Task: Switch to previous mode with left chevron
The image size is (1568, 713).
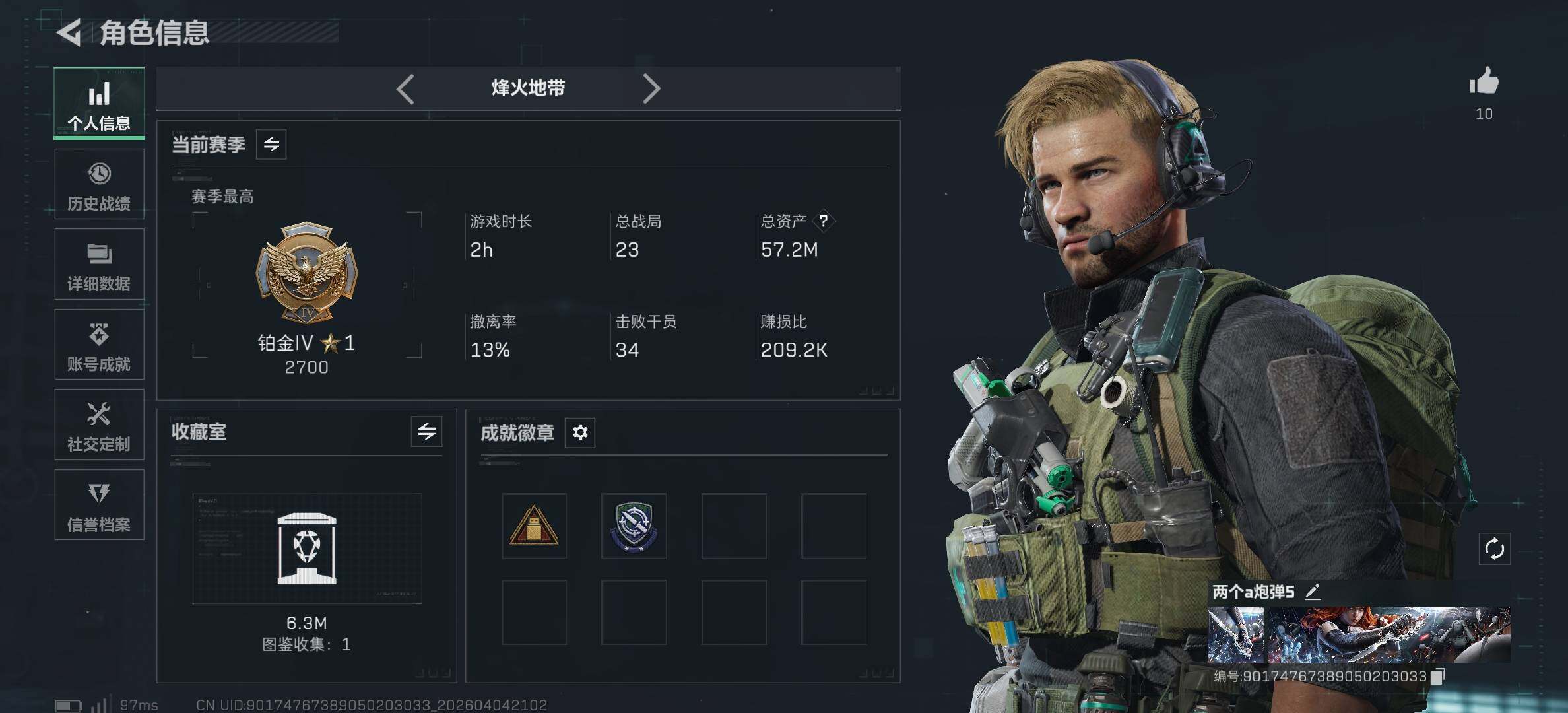Action: point(405,88)
